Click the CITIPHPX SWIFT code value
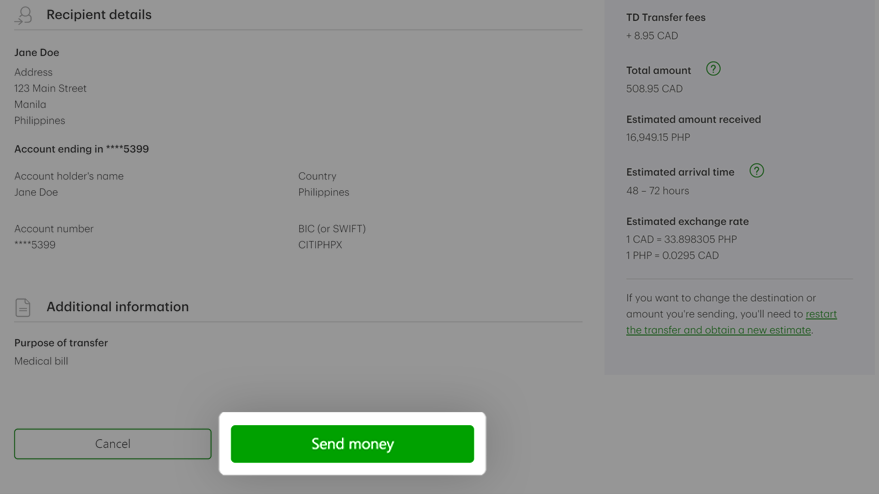 [x=320, y=245]
